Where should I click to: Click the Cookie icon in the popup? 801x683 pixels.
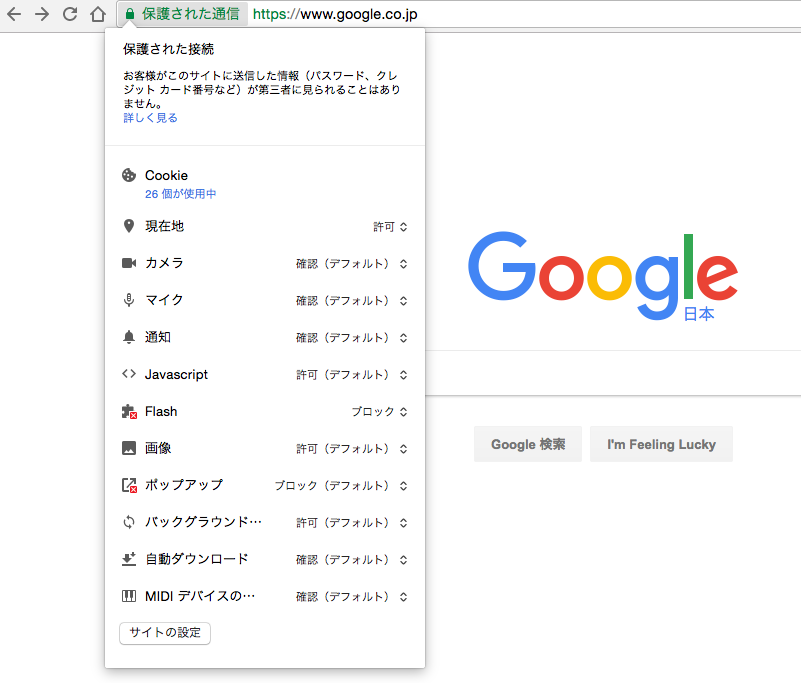(x=129, y=175)
